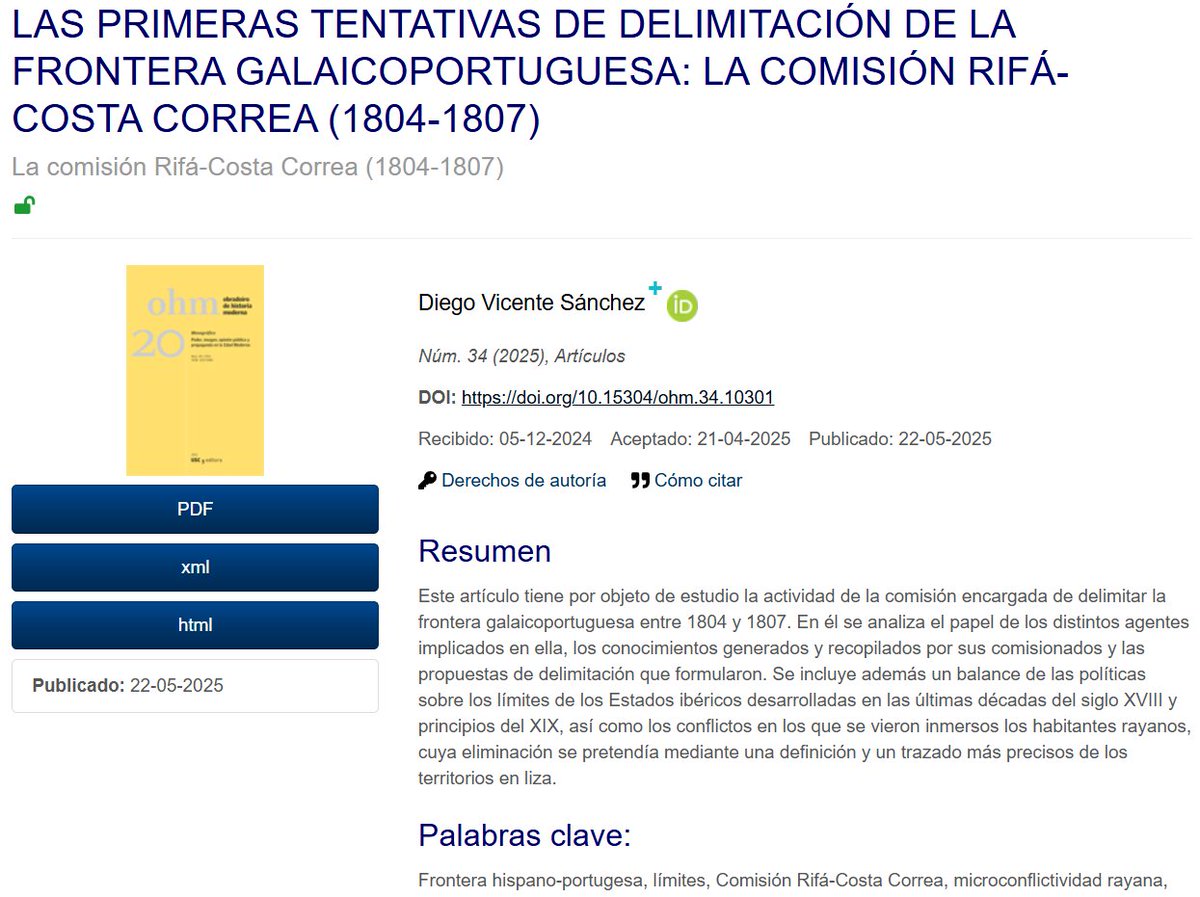Click the main article title heading
This screenshot has height=897, width=1200.
click(540, 70)
